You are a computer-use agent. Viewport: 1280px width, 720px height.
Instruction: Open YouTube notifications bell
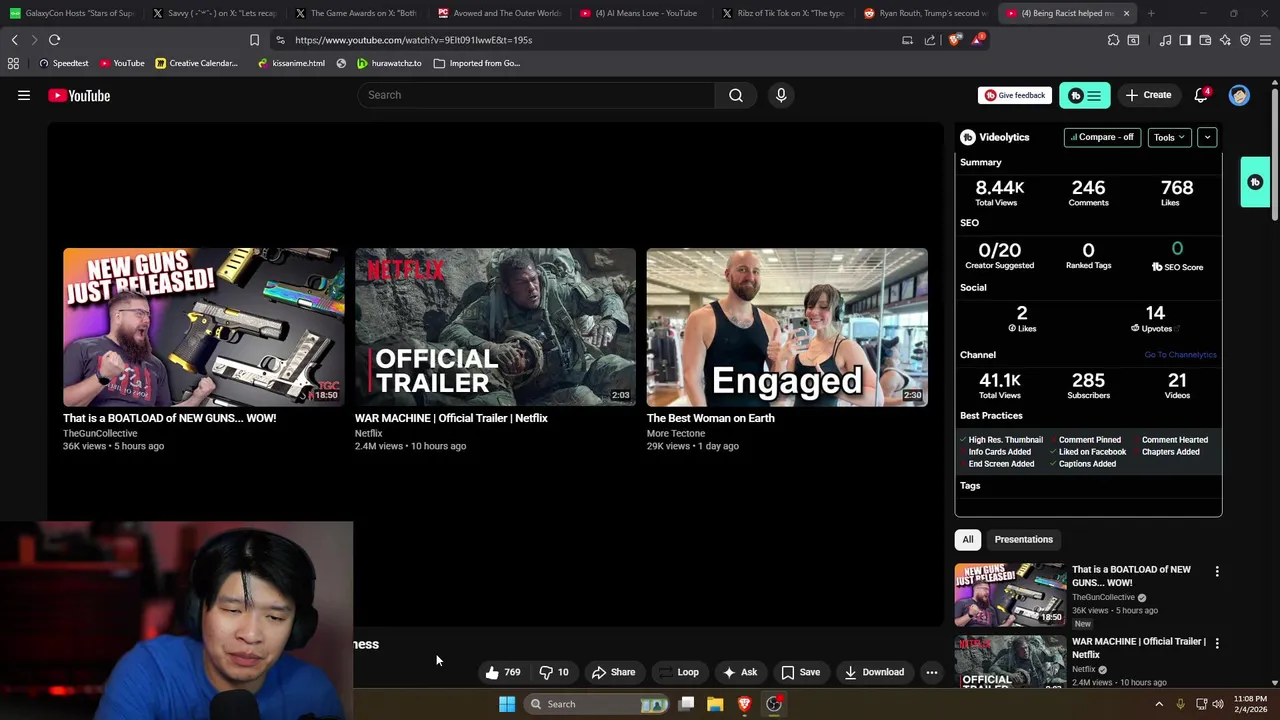[x=1201, y=95]
